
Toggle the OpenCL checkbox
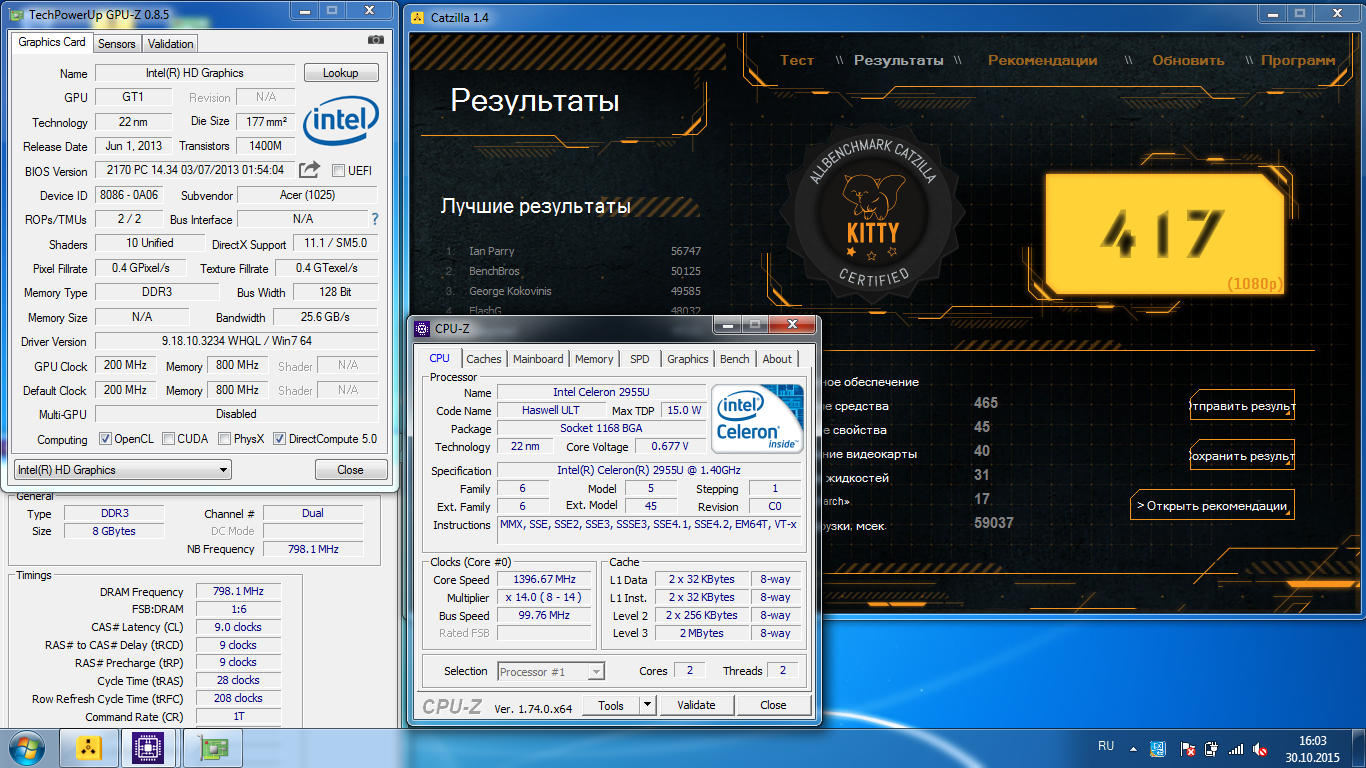(105, 439)
